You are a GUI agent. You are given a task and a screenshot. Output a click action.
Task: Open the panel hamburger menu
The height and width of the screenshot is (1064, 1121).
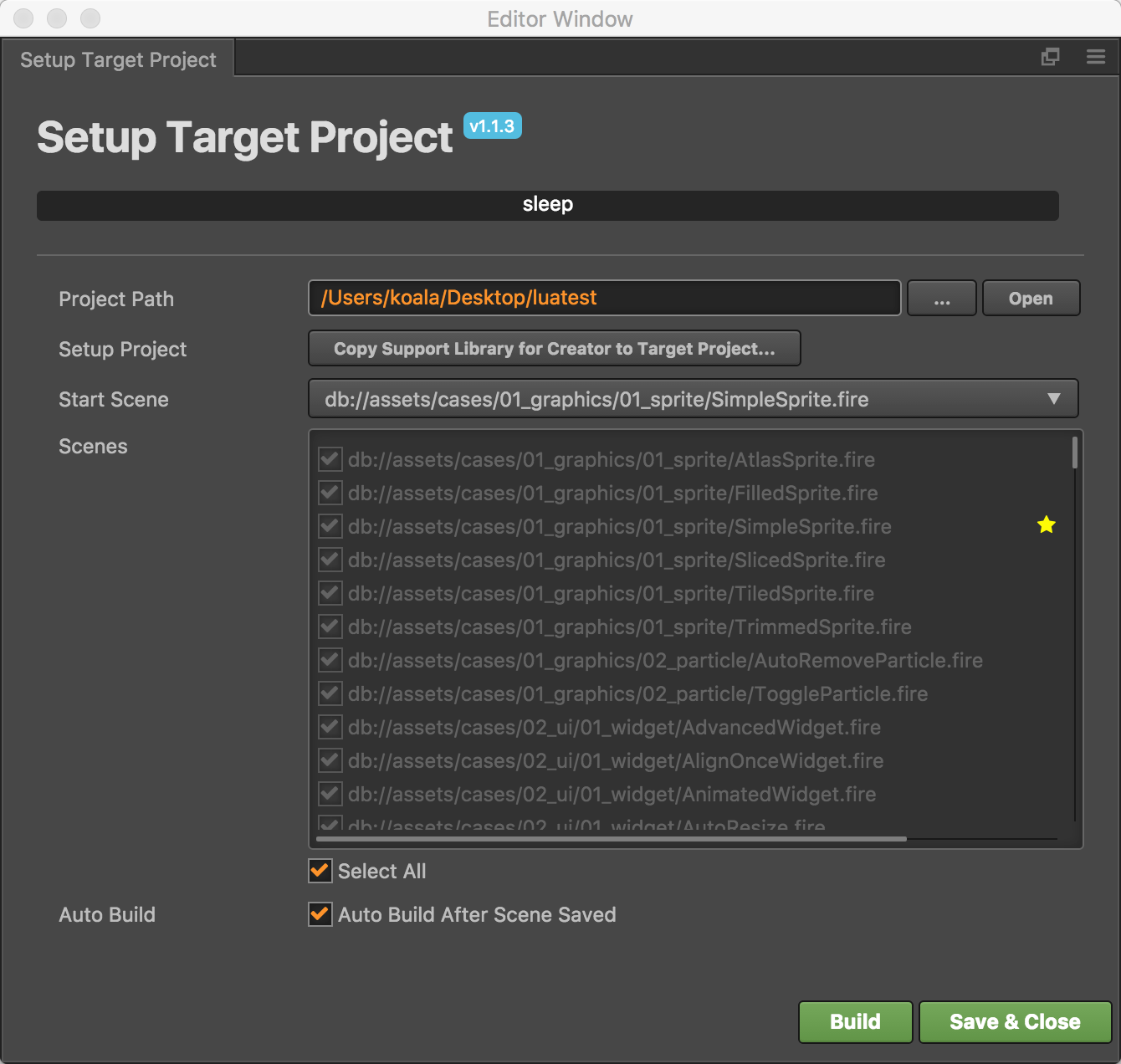(x=1096, y=57)
